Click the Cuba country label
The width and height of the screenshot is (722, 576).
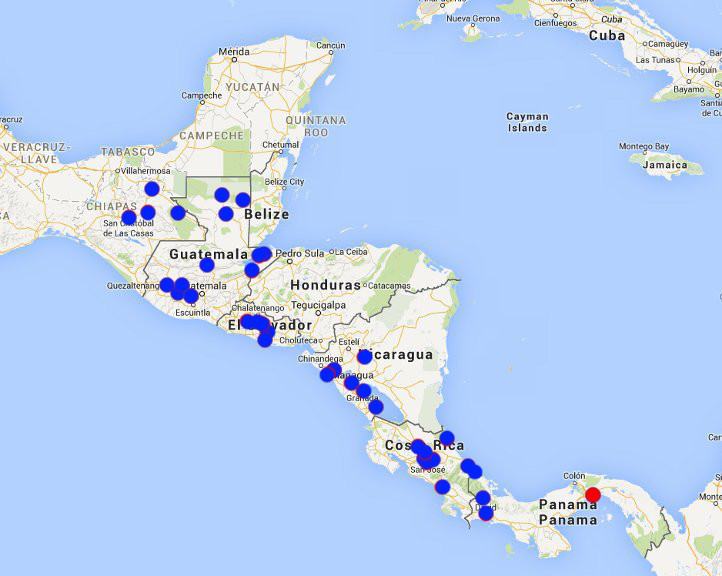coord(606,35)
